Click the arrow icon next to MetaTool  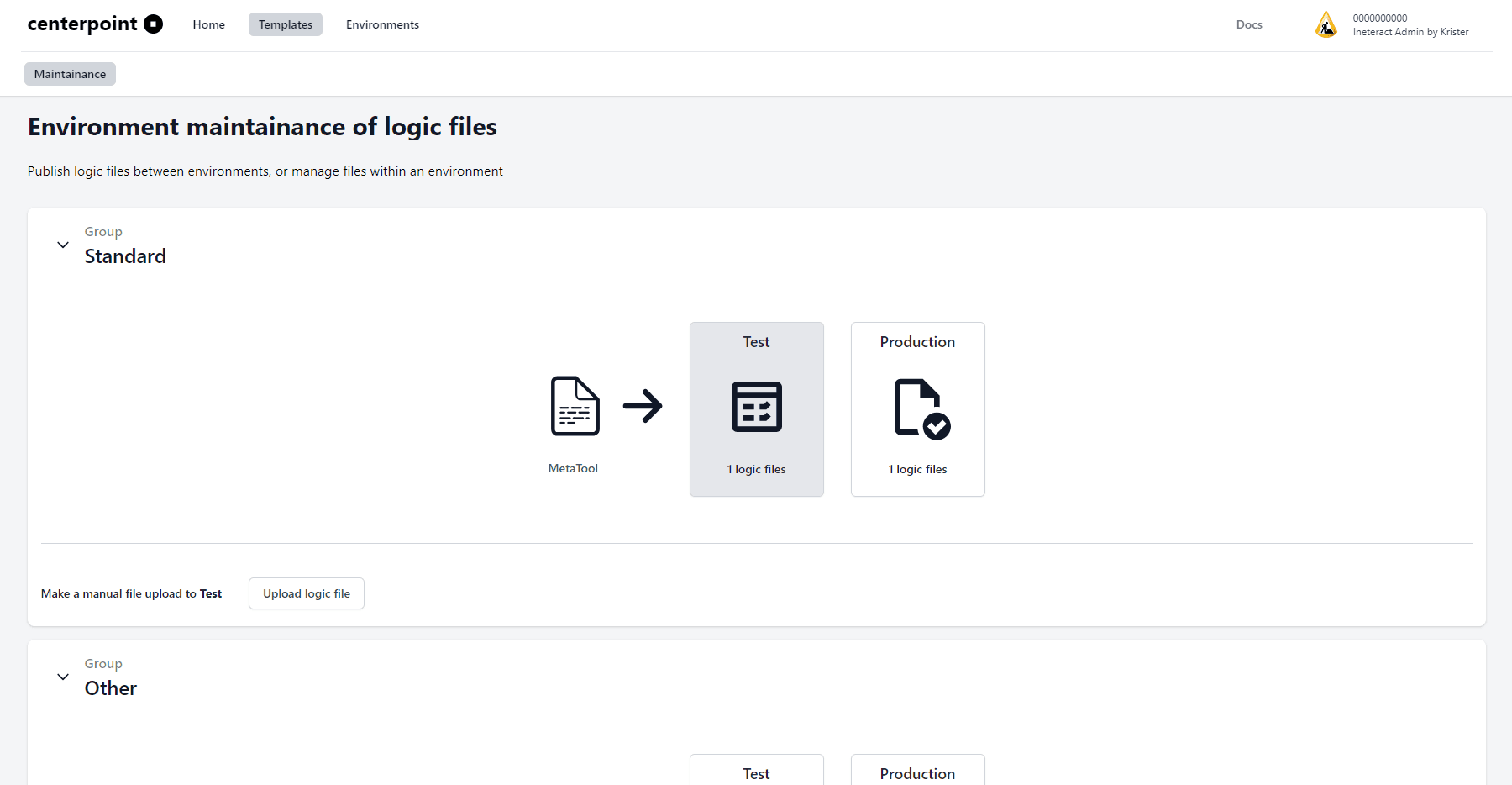click(x=643, y=407)
